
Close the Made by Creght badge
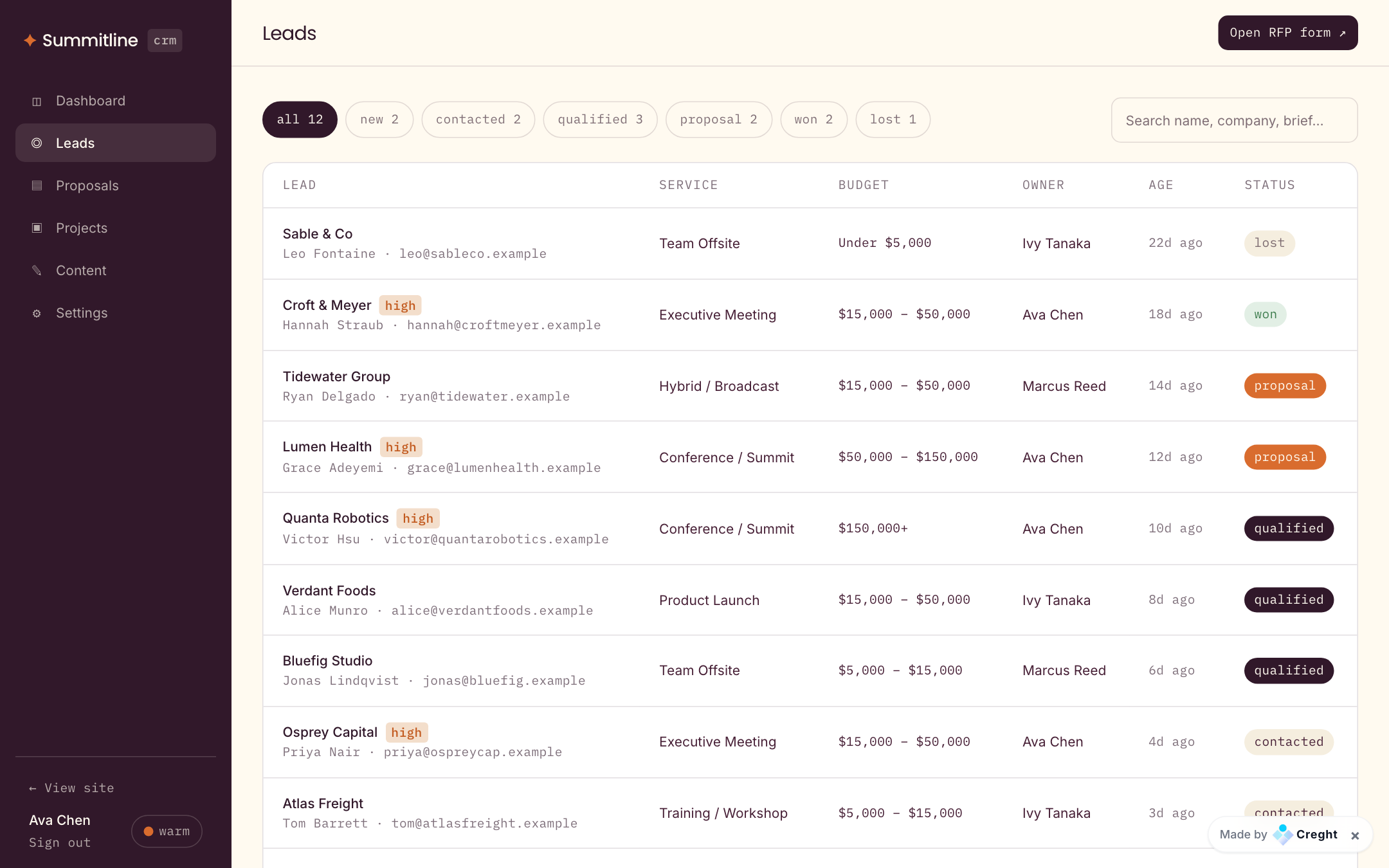(1355, 835)
